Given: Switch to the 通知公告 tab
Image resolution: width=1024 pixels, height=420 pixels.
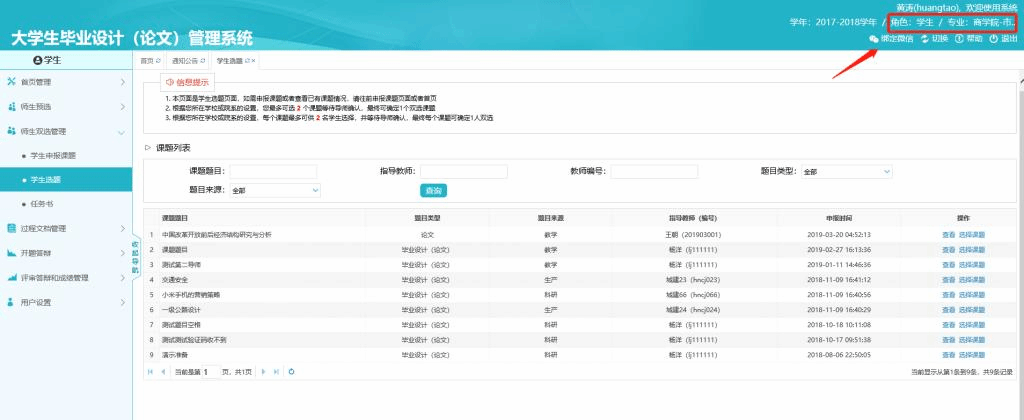Looking at the screenshot, I should coord(186,61).
